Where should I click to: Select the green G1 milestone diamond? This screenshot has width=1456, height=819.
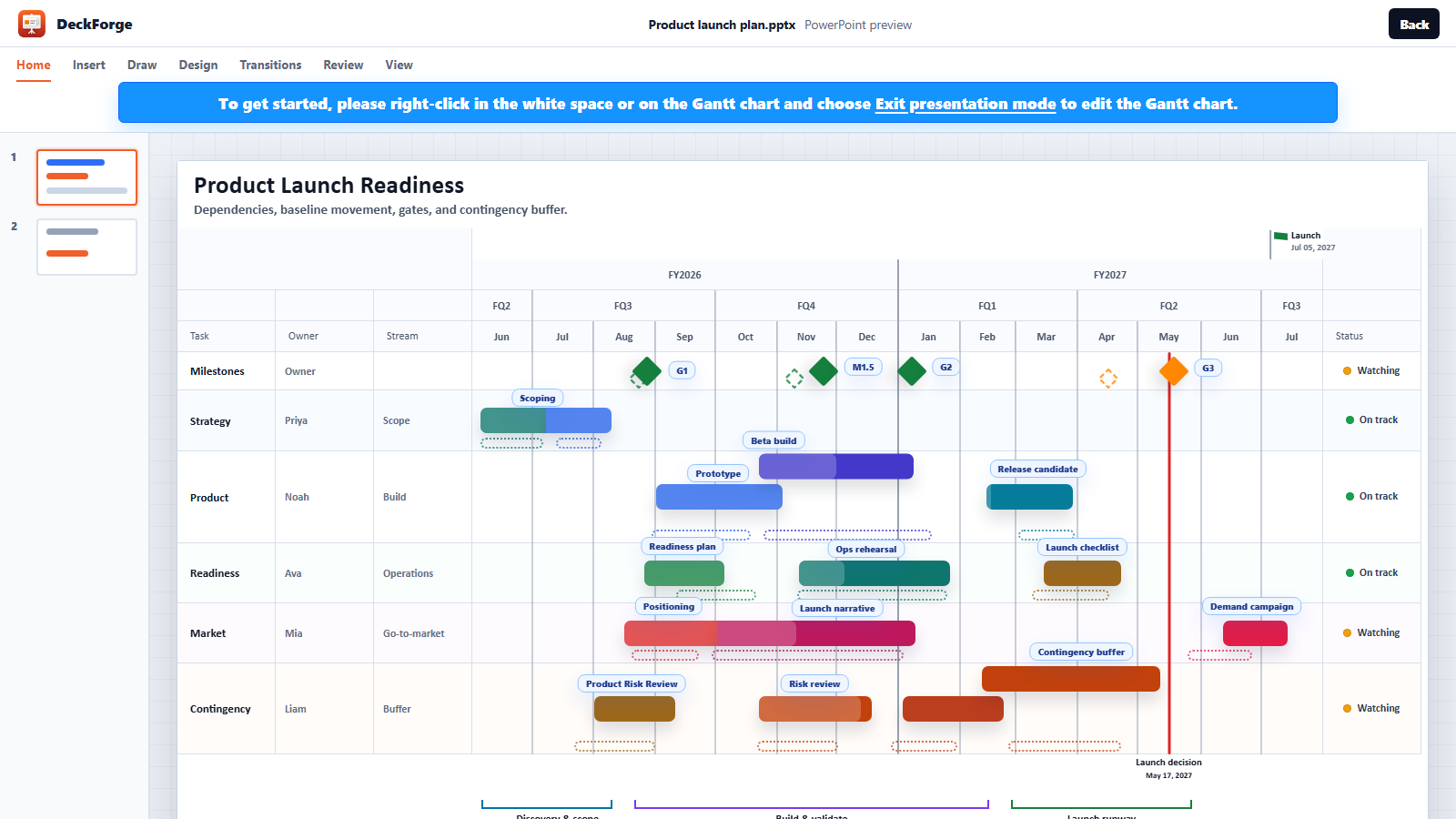[x=646, y=371]
